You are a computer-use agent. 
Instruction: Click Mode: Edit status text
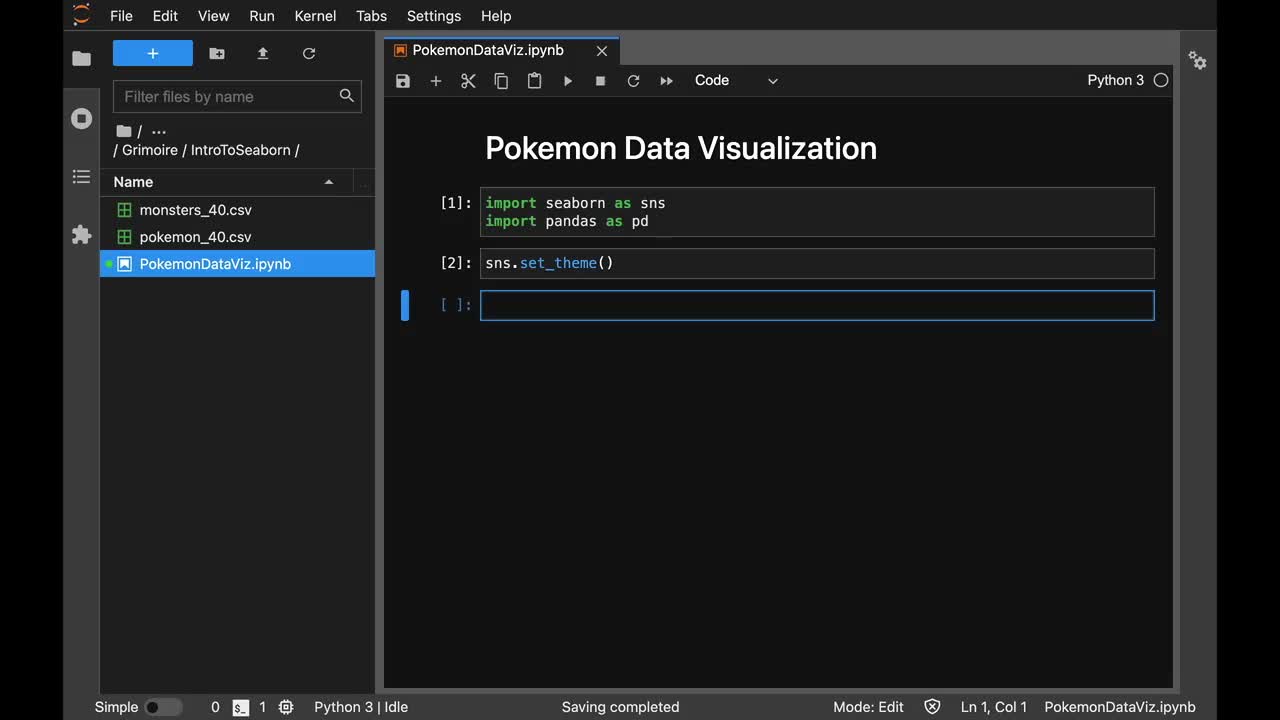pyautogui.click(x=868, y=707)
